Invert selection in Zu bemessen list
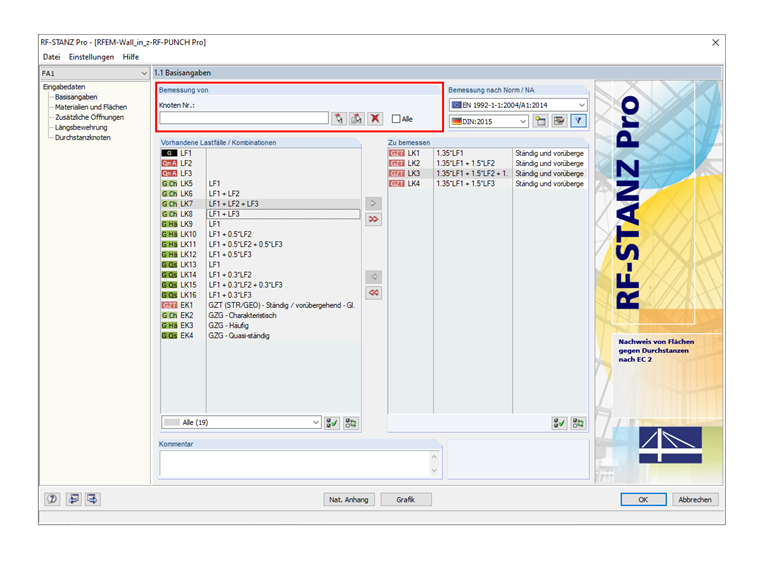This screenshot has width=760, height=570. 578,423
